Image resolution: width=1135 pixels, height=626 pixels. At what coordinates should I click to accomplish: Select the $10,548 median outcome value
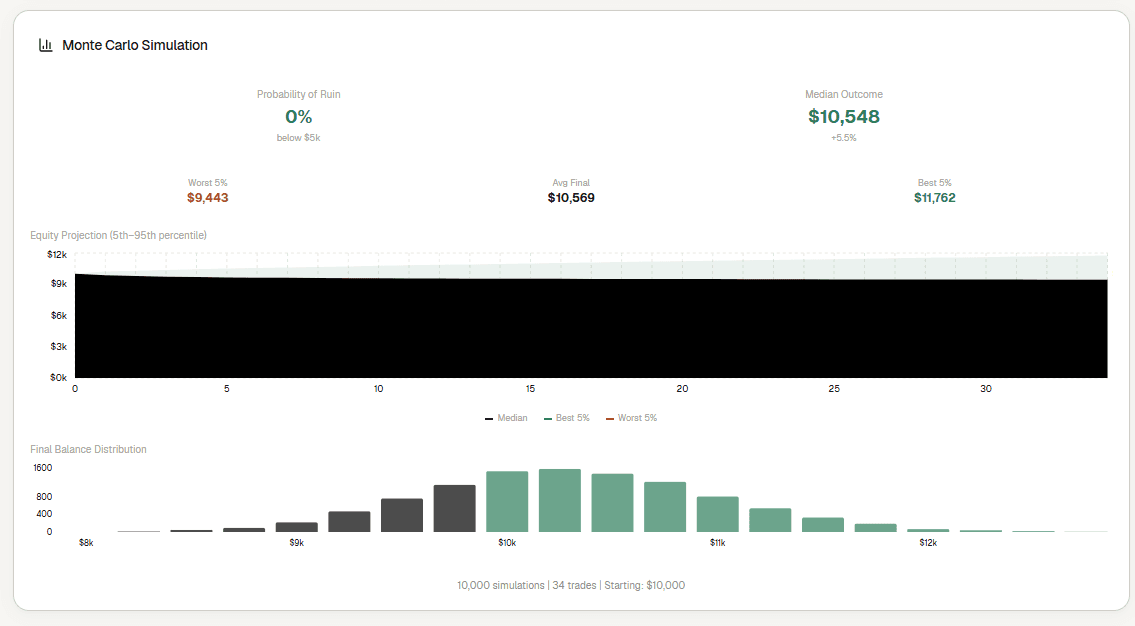tap(844, 117)
